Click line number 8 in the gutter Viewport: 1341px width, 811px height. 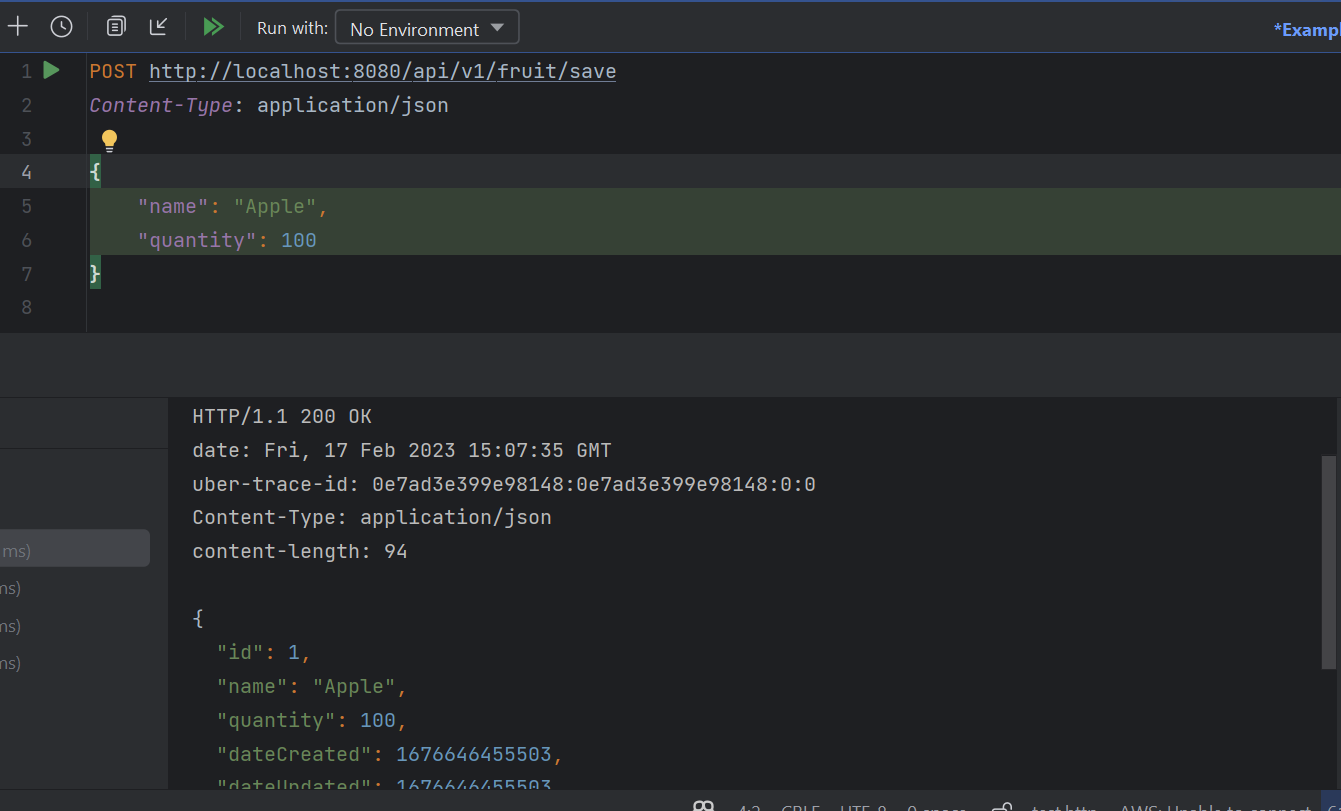pos(26,307)
